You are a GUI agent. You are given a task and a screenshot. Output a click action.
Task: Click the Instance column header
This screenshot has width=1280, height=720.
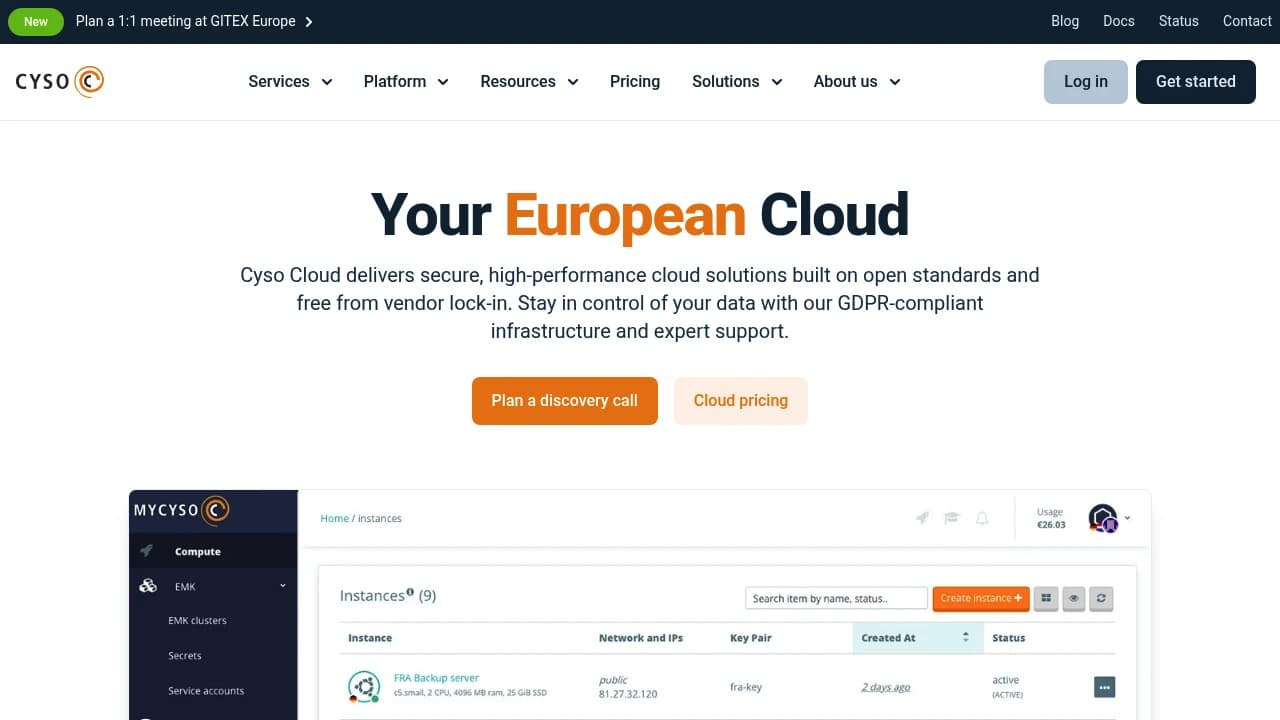[x=370, y=638]
